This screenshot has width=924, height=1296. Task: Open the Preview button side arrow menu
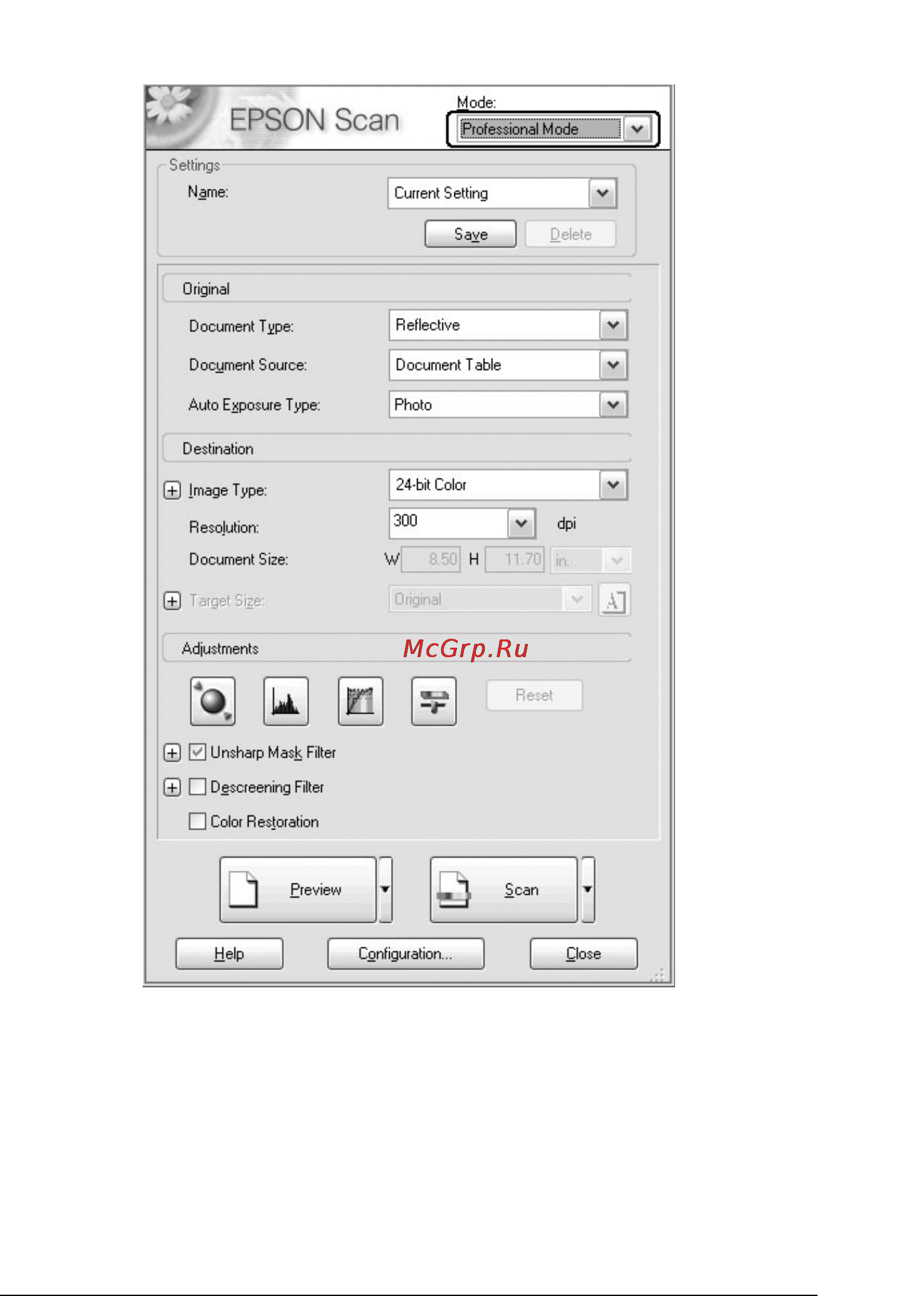tap(385, 890)
